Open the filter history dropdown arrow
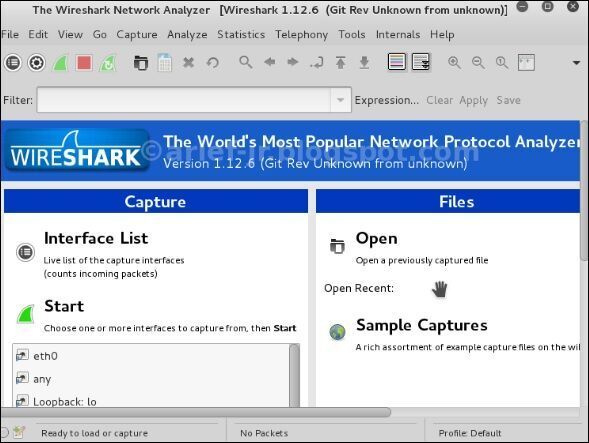589x443 pixels. (x=340, y=100)
